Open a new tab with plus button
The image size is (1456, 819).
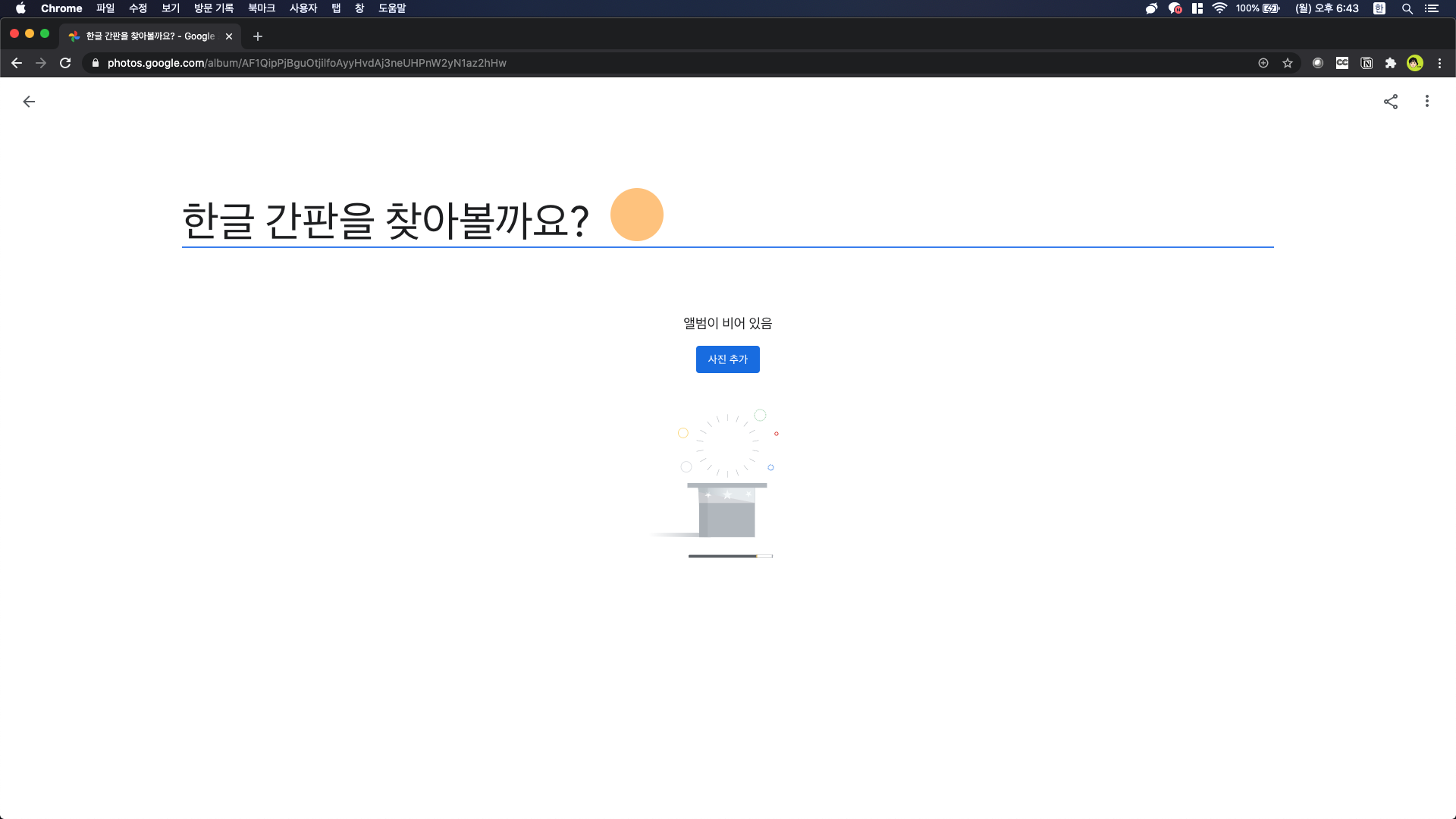pos(258,36)
